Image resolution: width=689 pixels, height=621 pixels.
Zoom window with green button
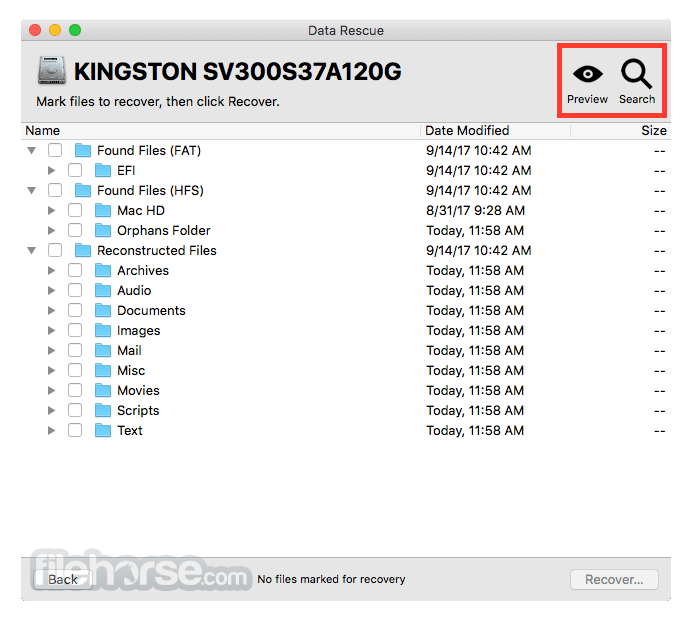click(x=75, y=30)
